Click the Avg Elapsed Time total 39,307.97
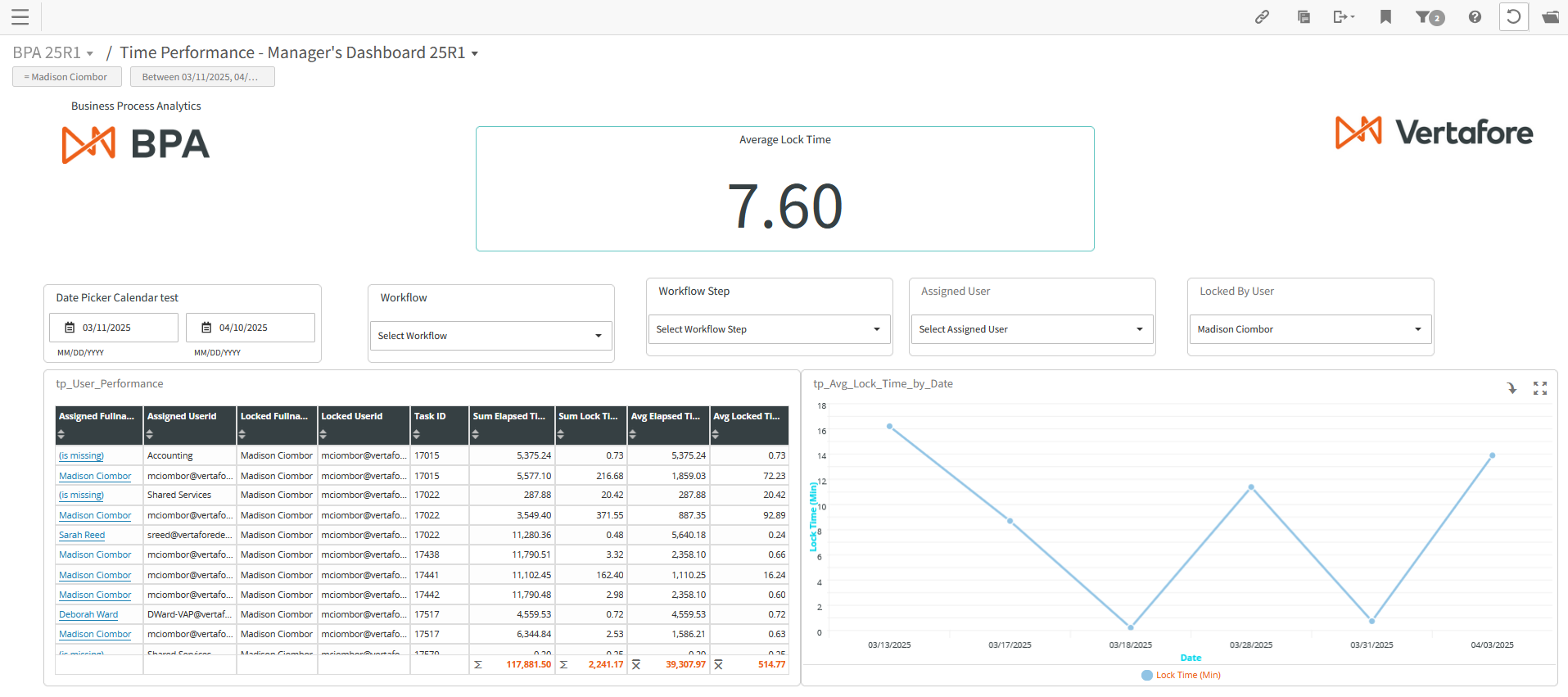This screenshot has height=697, width=1568. (685, 665)
